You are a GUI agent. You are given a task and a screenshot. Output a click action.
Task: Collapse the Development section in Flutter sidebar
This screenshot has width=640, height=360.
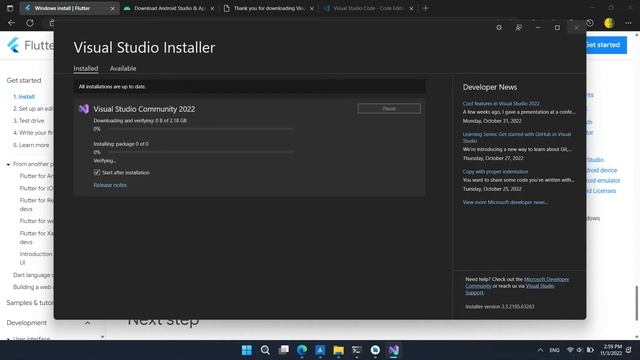(x=87, y=323)
